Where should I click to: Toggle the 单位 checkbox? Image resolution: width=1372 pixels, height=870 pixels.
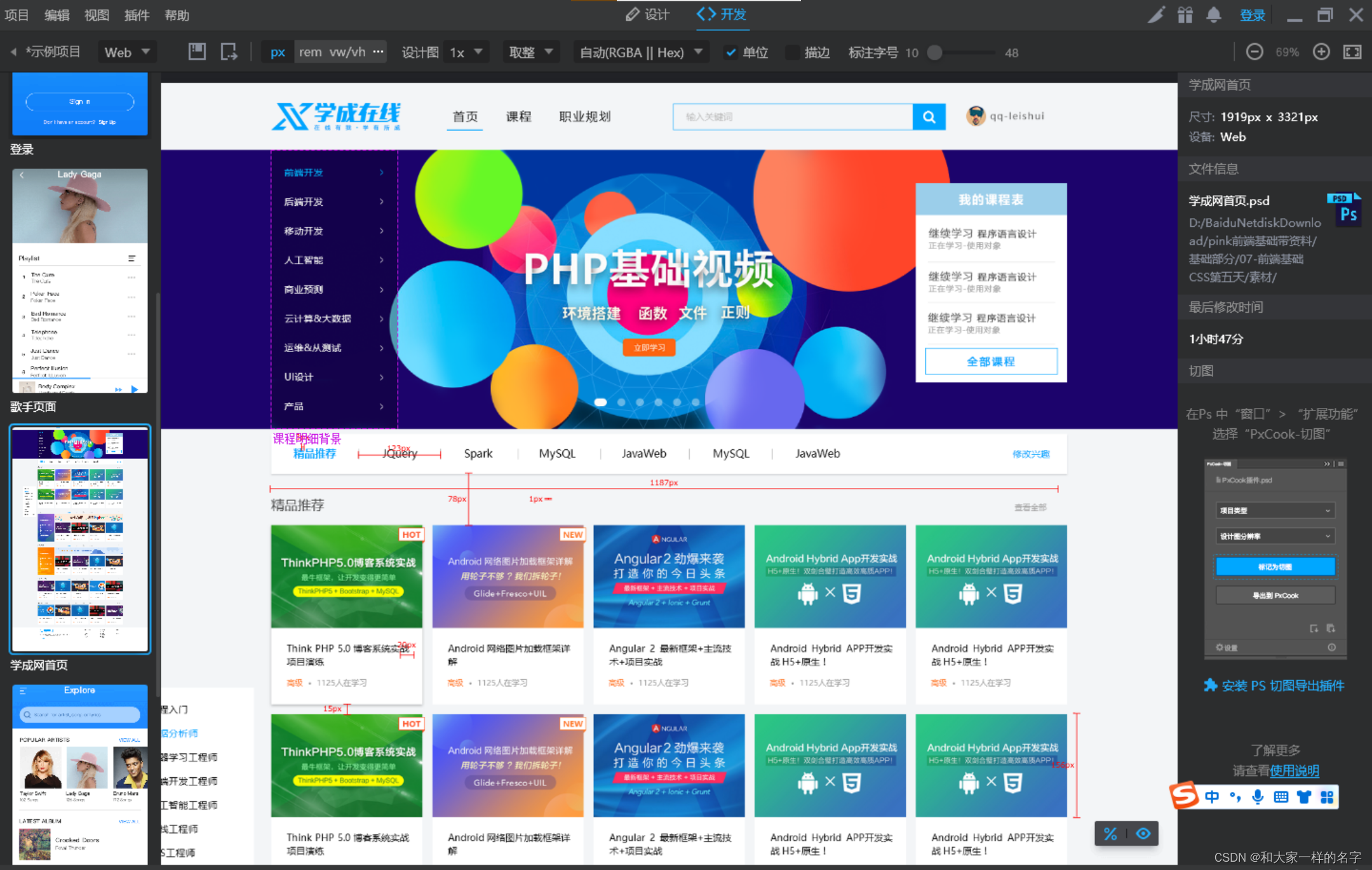[731, 53]
